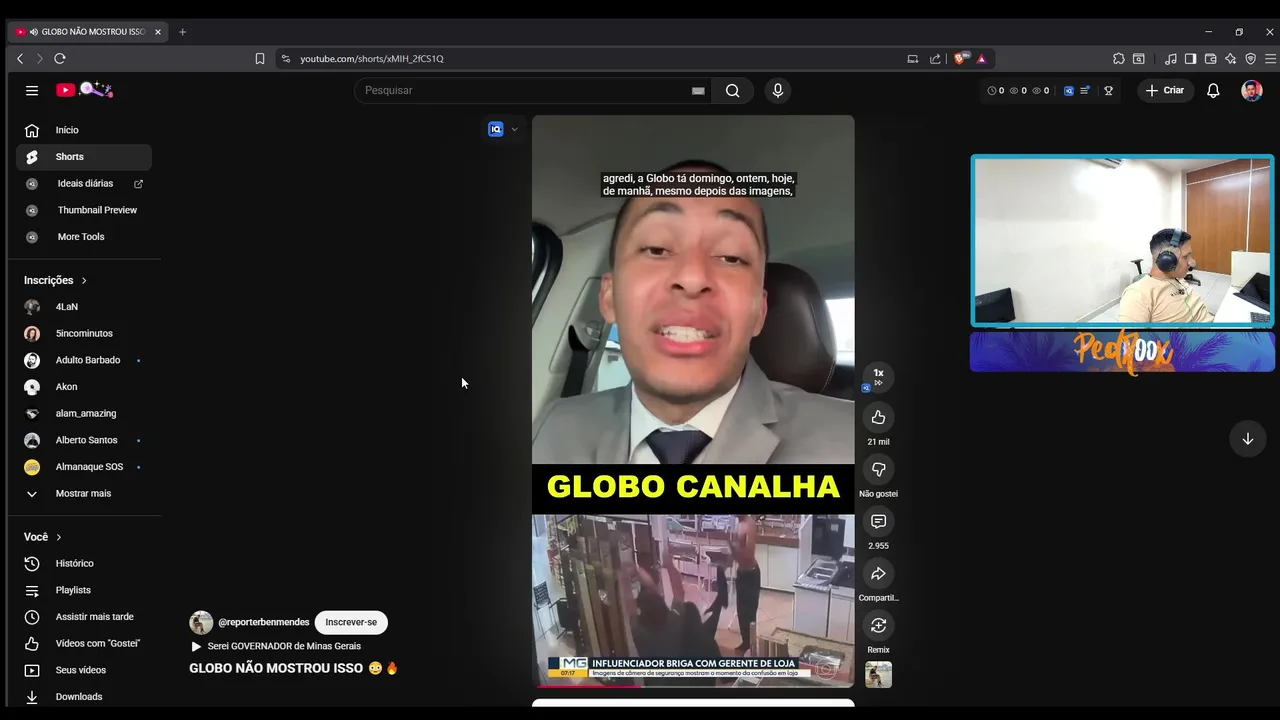
Task: Open the Brave Wallet icon
Action: 1210,59
